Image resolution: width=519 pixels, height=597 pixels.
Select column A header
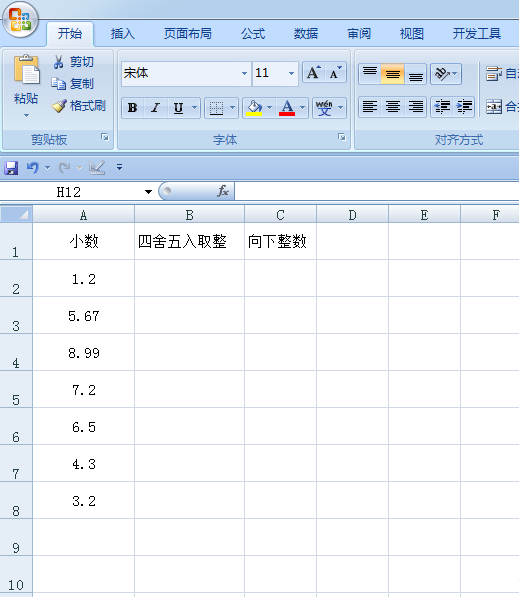(x=83, y=215)
